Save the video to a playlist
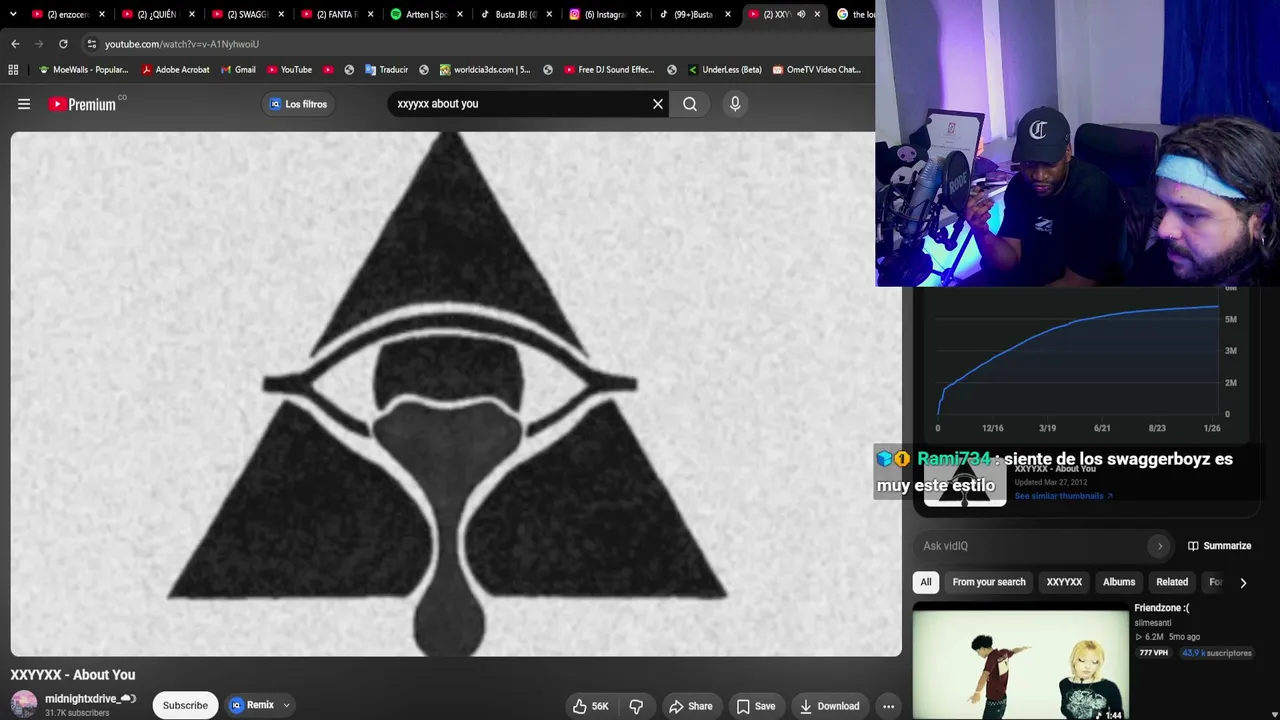The width and height of the screenshot is (1280, 720). tap(756, 706)
